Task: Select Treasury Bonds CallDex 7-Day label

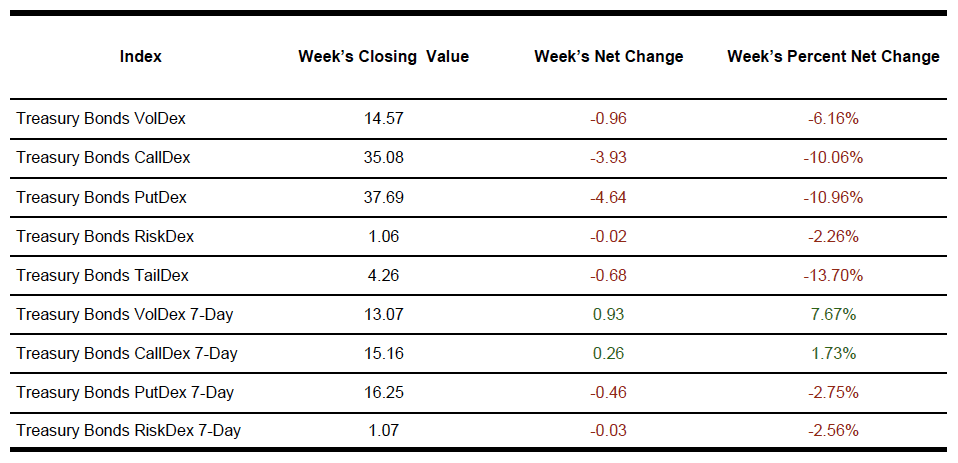Action: pyautogui.click(x=127, y=353)
